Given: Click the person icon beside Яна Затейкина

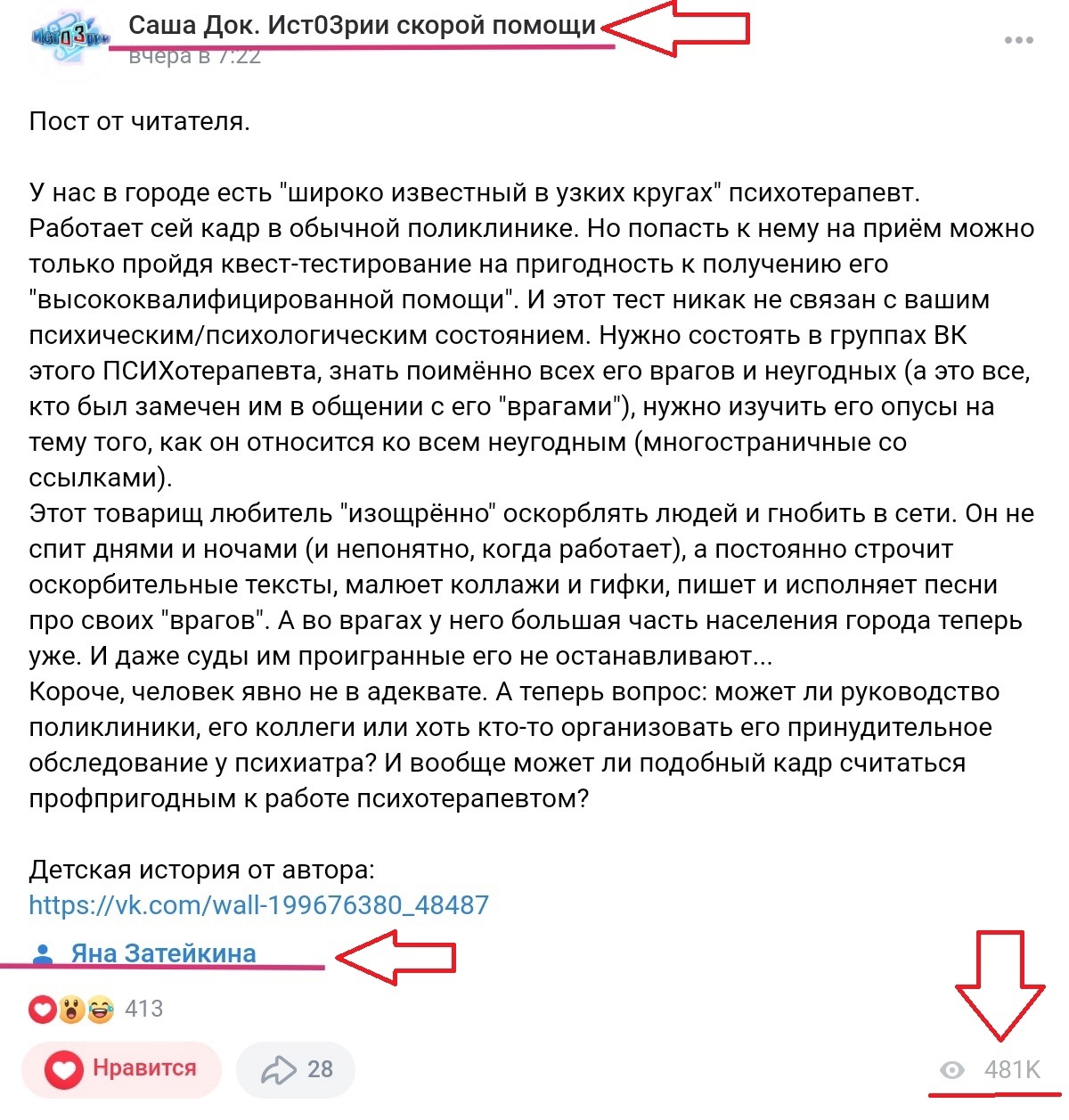Looking at the screenshot, I should (42, 954).
